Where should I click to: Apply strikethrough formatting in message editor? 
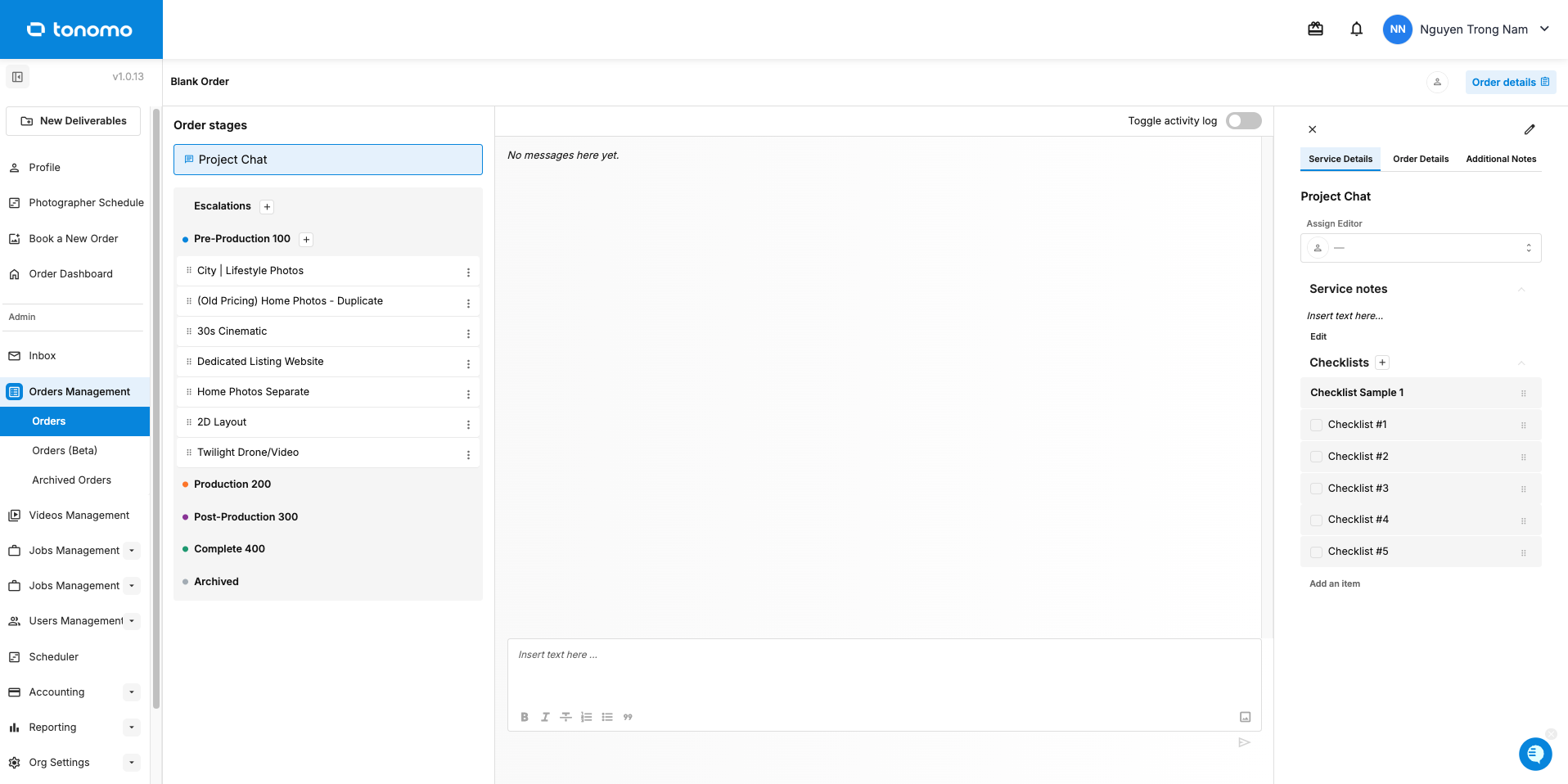[x=565, y=717]
